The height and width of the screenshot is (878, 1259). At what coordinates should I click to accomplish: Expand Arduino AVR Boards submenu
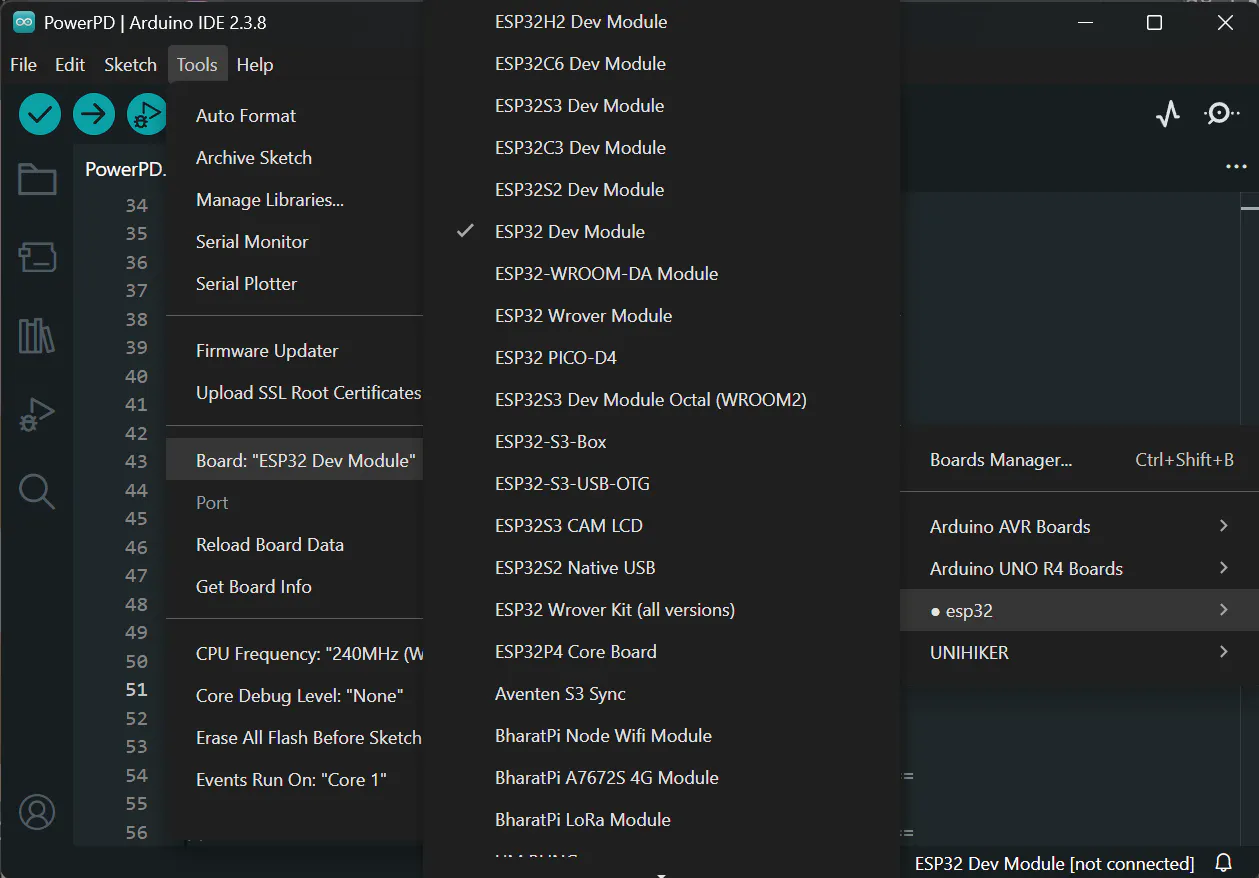pyautogui.click(x=1079, y=527)
